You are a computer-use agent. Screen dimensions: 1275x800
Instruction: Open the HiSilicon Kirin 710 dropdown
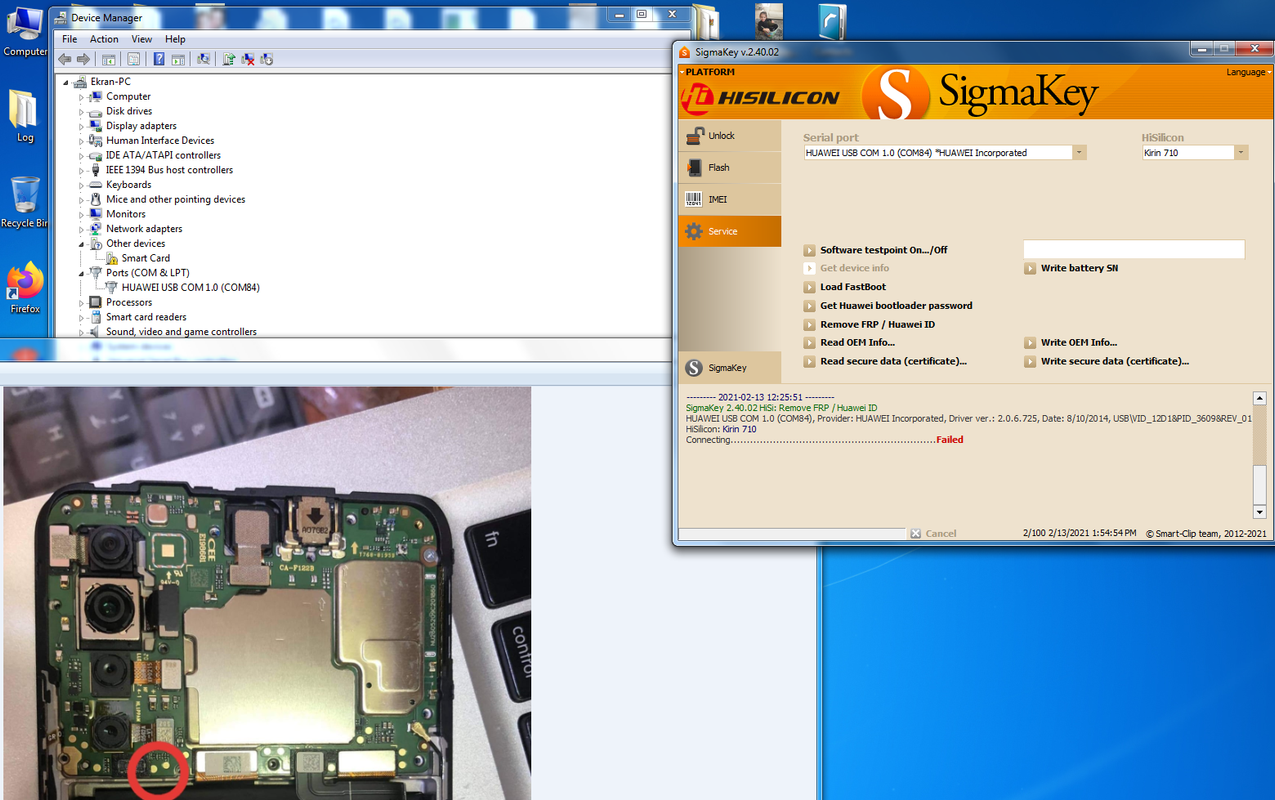(1240, 153)
